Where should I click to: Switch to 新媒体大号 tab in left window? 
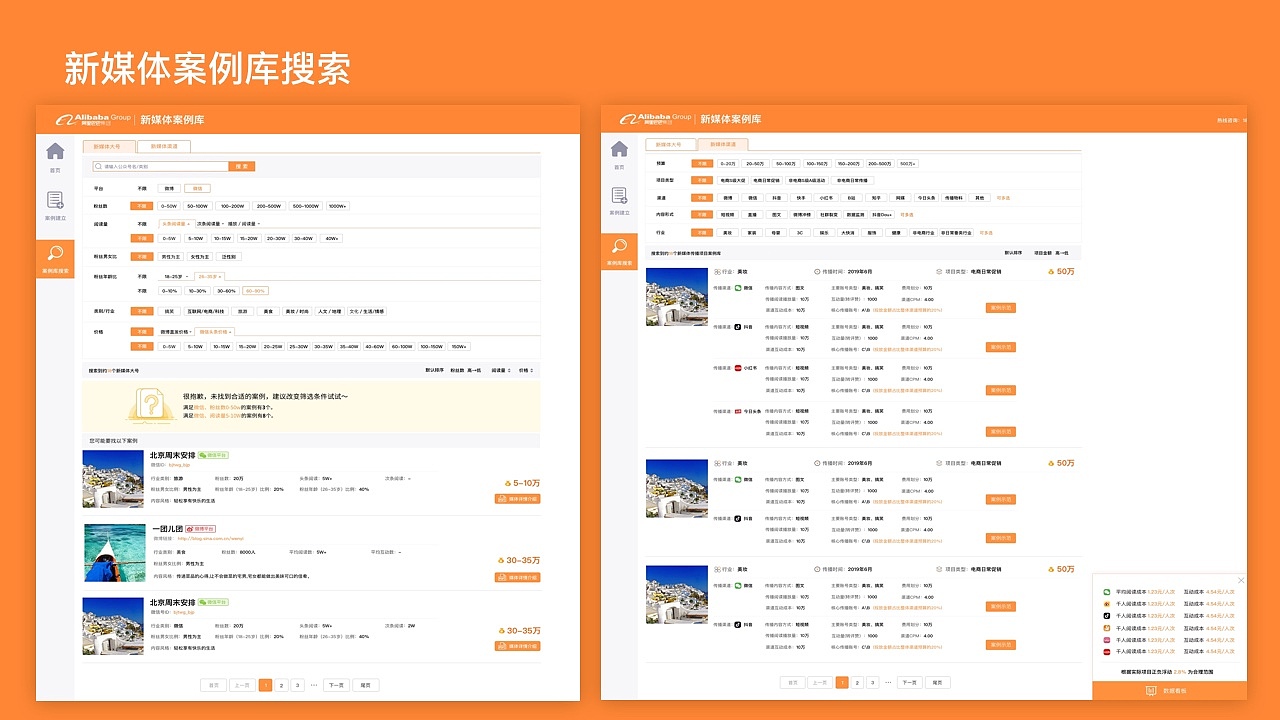click(x=107, y=146)
